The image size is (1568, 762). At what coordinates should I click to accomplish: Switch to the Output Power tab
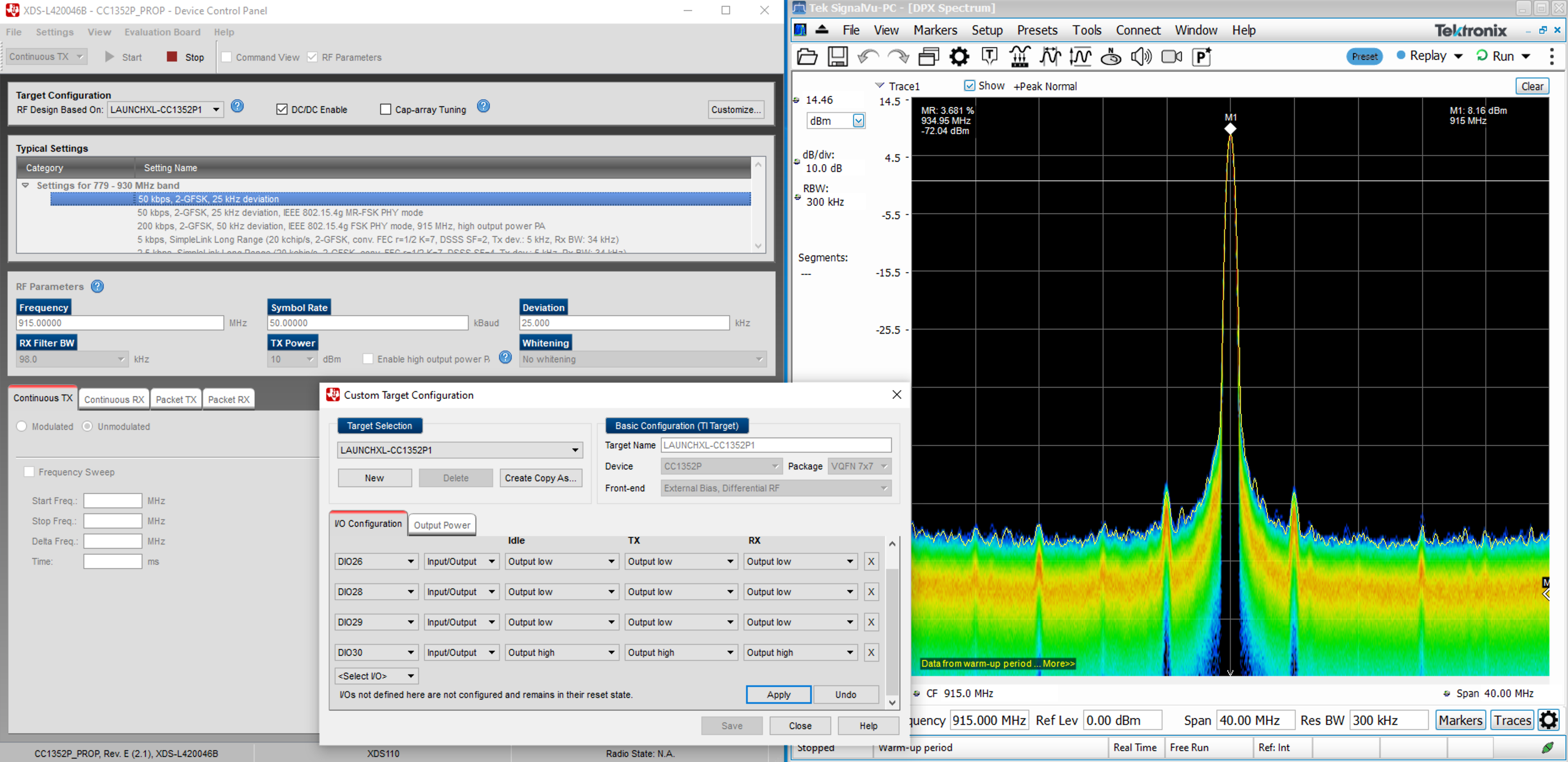click(x=442, y=525)
